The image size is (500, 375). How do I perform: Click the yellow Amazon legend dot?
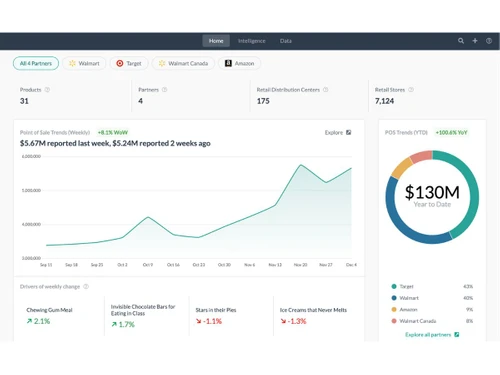394,309
